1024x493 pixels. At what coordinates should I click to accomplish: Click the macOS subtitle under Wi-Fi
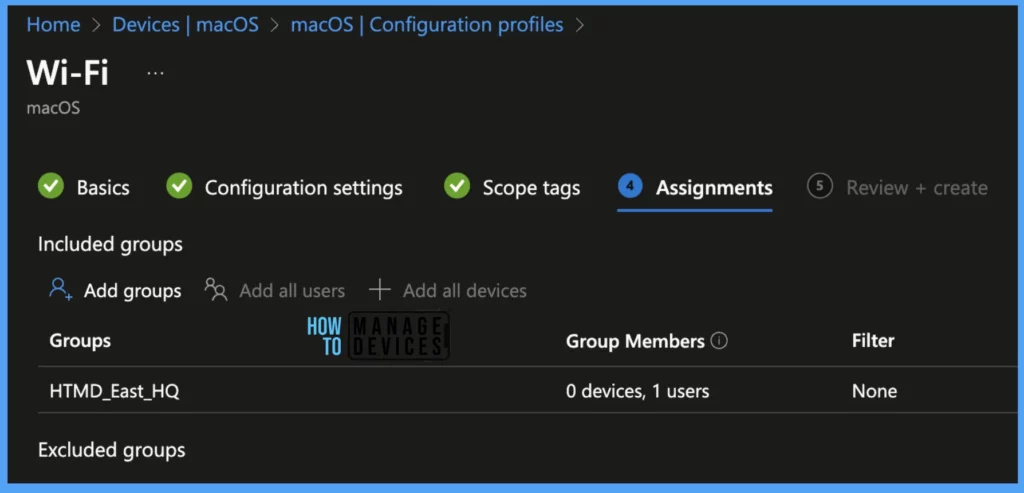pos(53,108)
